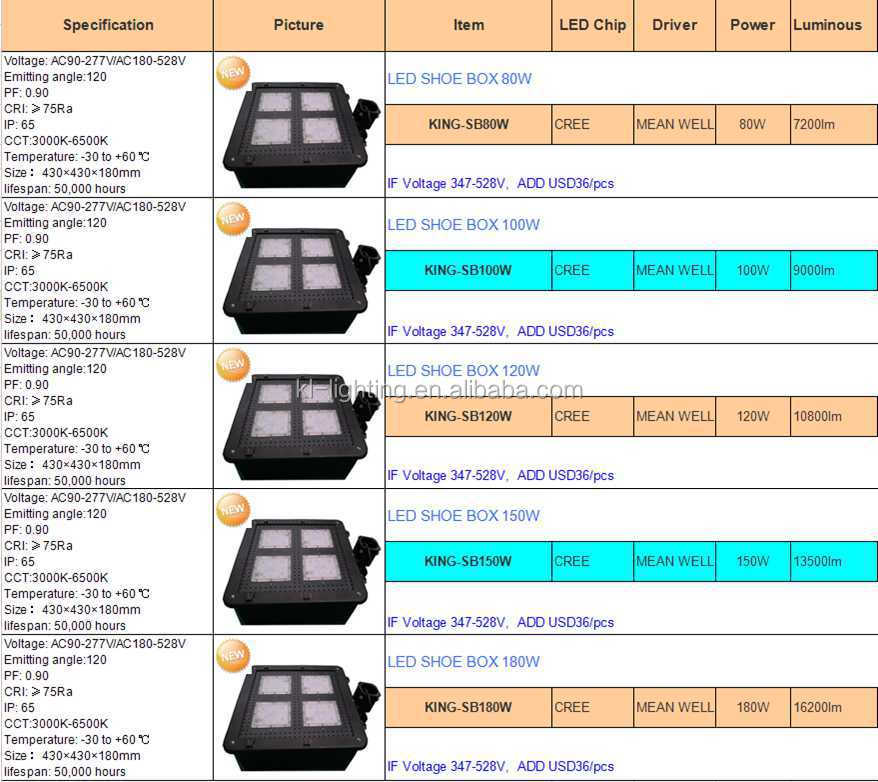Click the lifespan line in the 100W specification
The width and height of the screenshot is (878, 782).
point(64,335)
